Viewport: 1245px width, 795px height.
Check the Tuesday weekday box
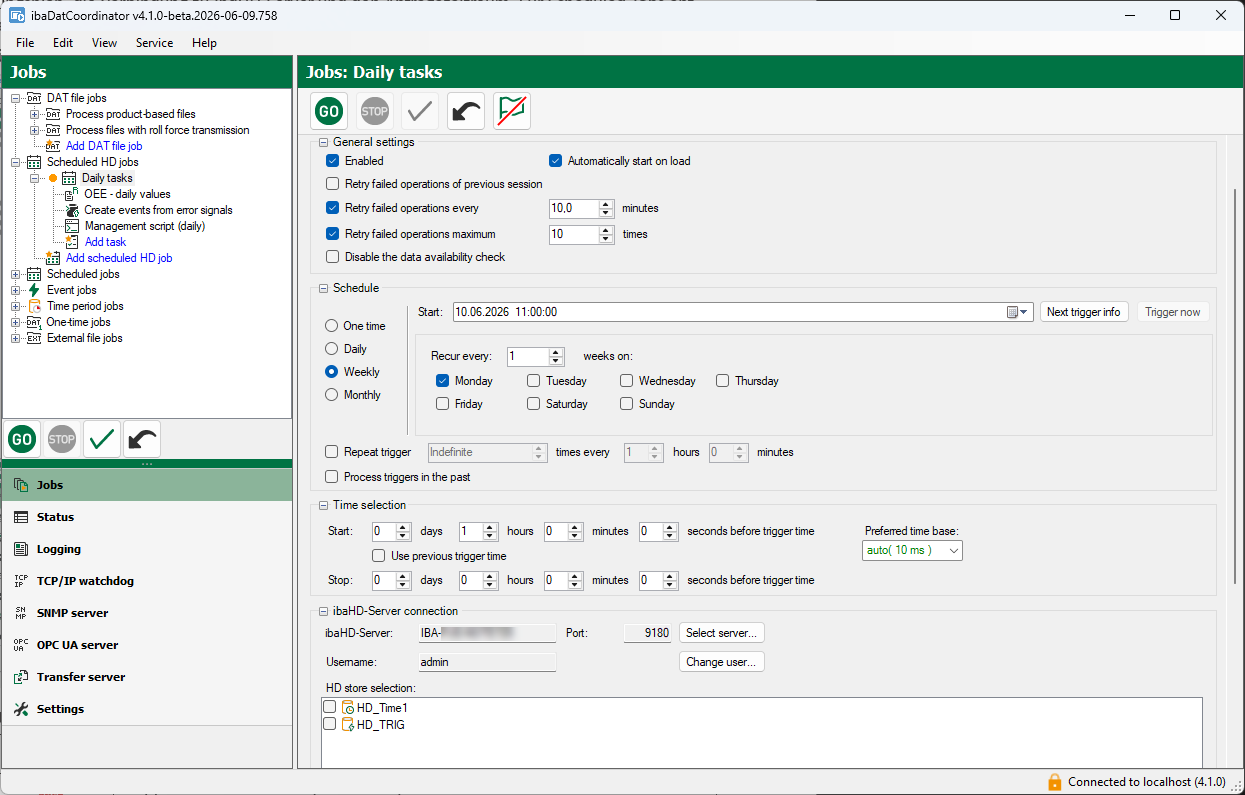click(534, 381)
